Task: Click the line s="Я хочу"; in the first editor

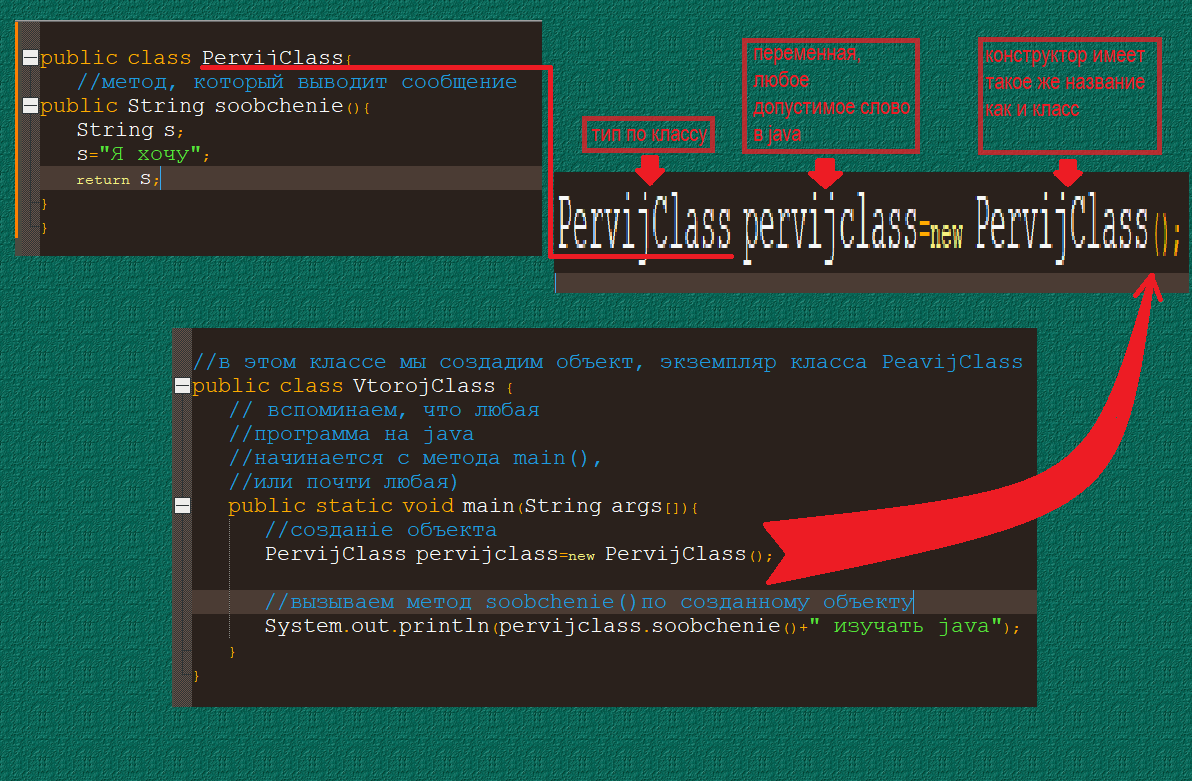Action: [x=143, y=154]
